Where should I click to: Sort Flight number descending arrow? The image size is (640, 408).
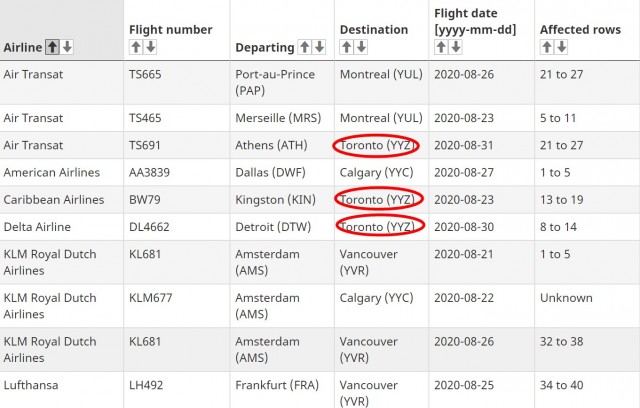(x=150, y=47)
